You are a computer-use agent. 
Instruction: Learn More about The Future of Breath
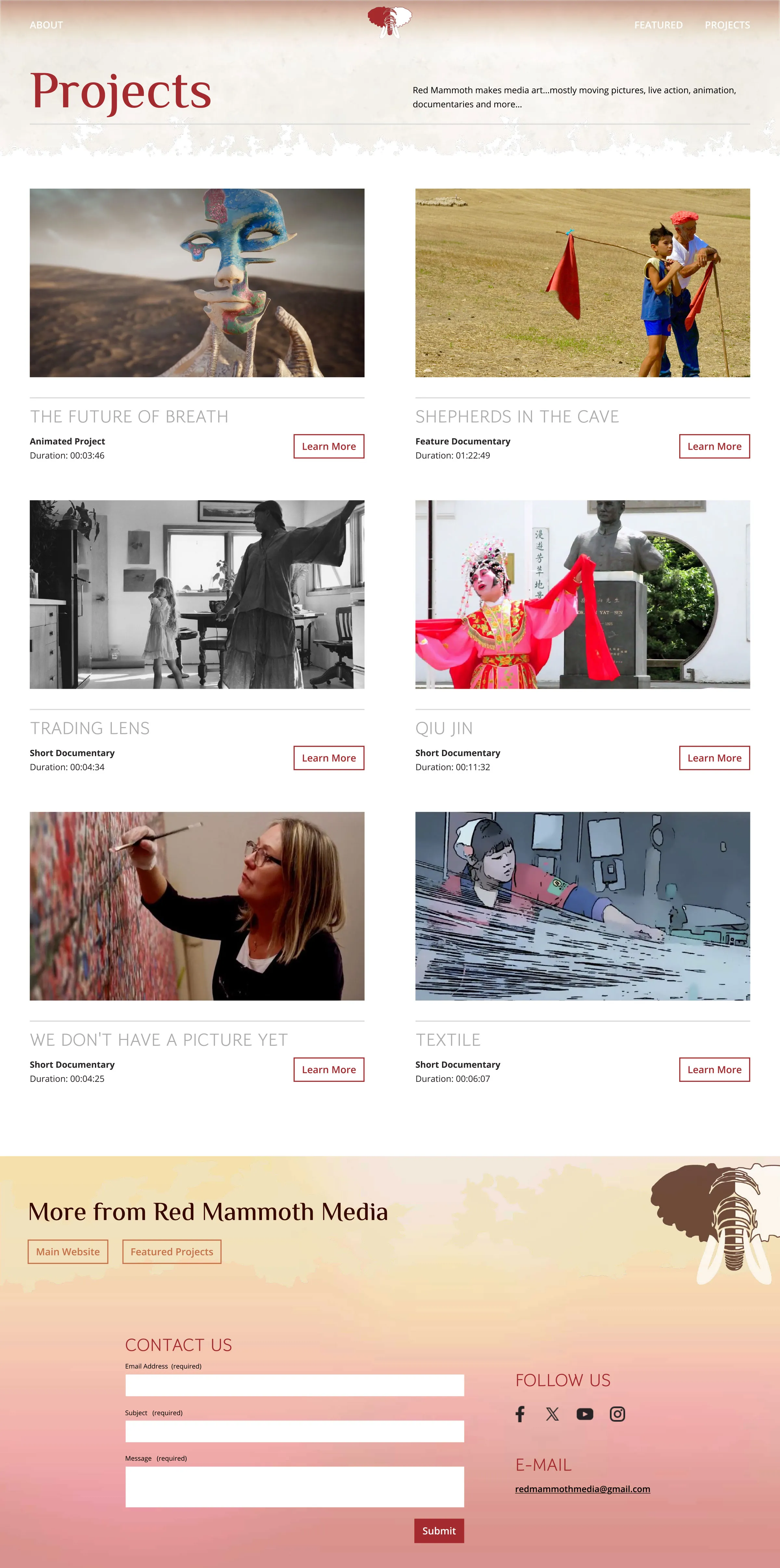point(329,446)
